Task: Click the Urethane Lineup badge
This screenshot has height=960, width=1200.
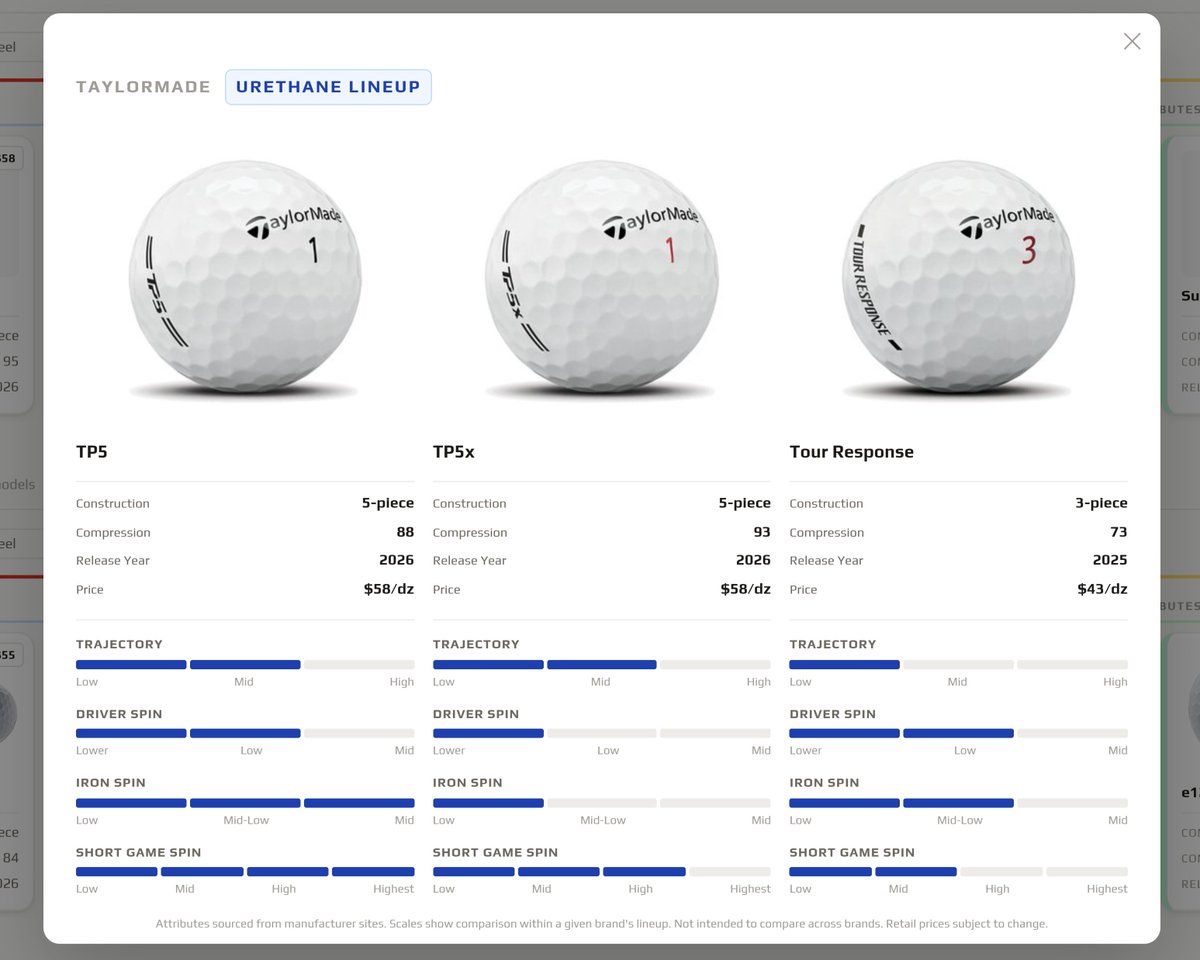Action: coord(328,87)
